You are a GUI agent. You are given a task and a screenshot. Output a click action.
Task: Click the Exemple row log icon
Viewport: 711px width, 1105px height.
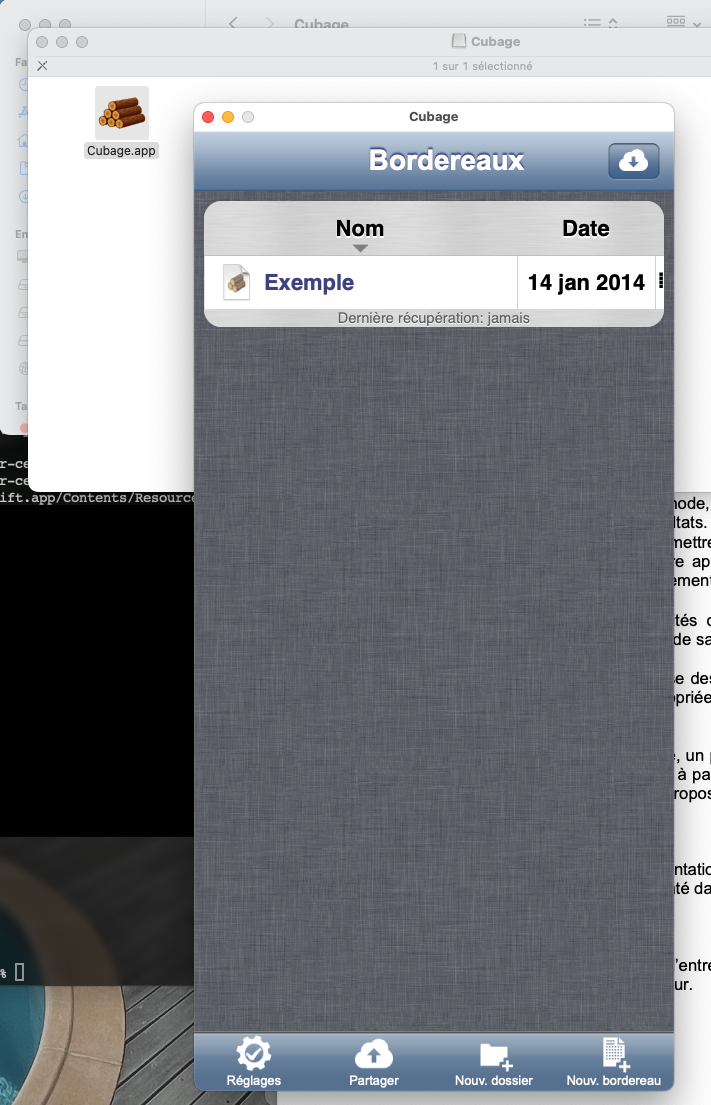pyautogui.click(x=237, y=283)
